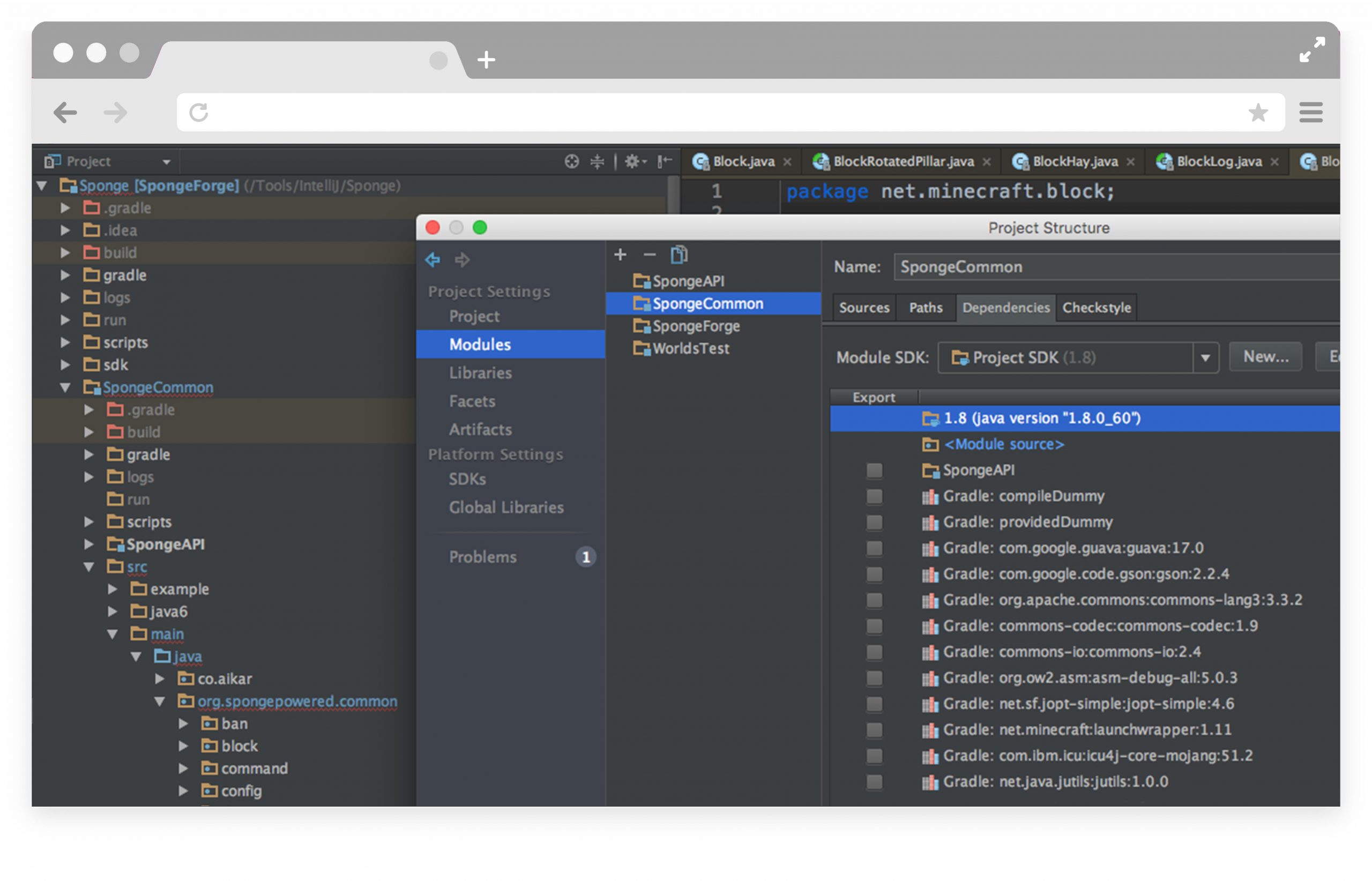Image resolution: width=1372 pixels, height=881 pixels.
Task: Switch to the Checkstyle tab
Action: pyautogui.click(x=1096, y=308)
